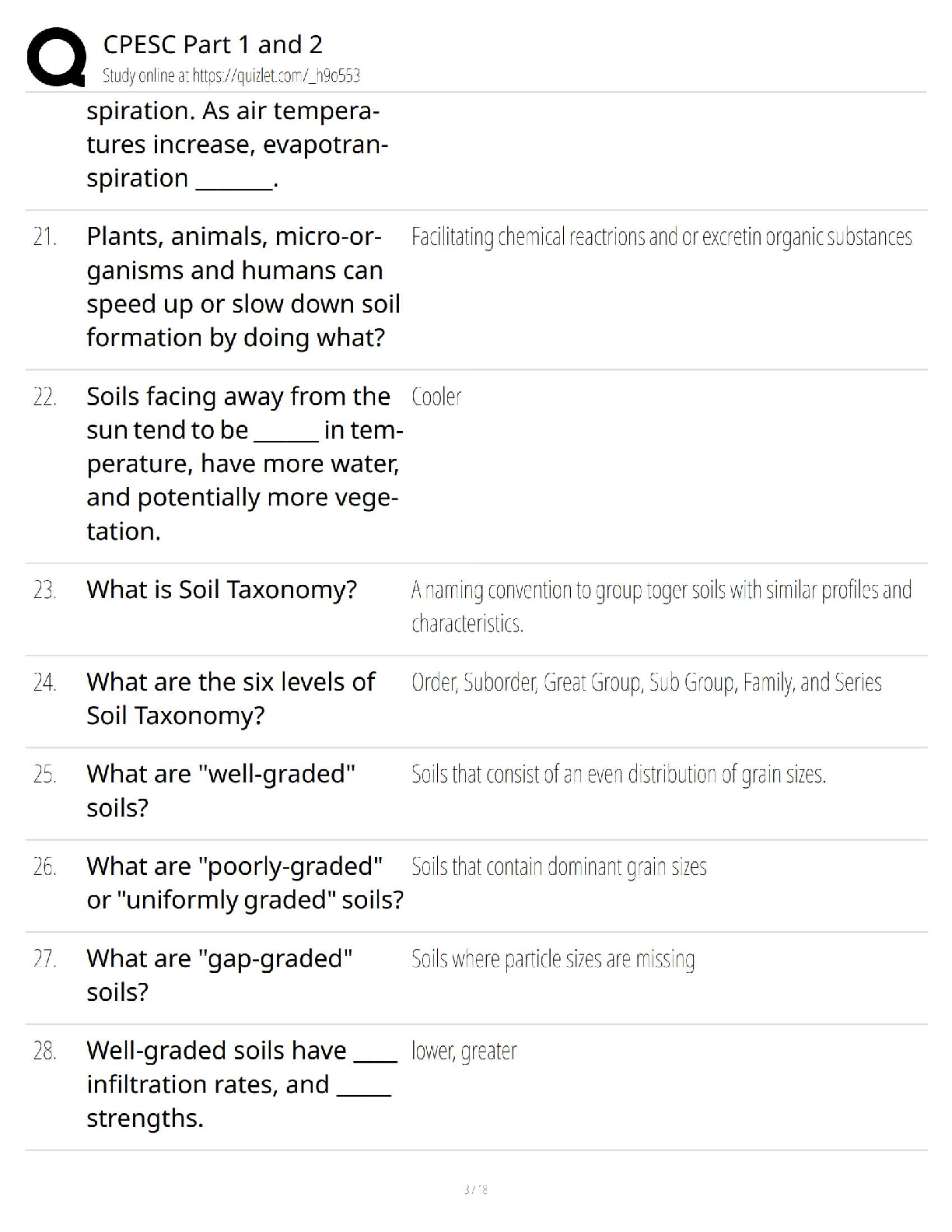Click the CPESC Part 1 and 2 title
The height and width of the screenshot is (1232, 952).
point(212,44)
